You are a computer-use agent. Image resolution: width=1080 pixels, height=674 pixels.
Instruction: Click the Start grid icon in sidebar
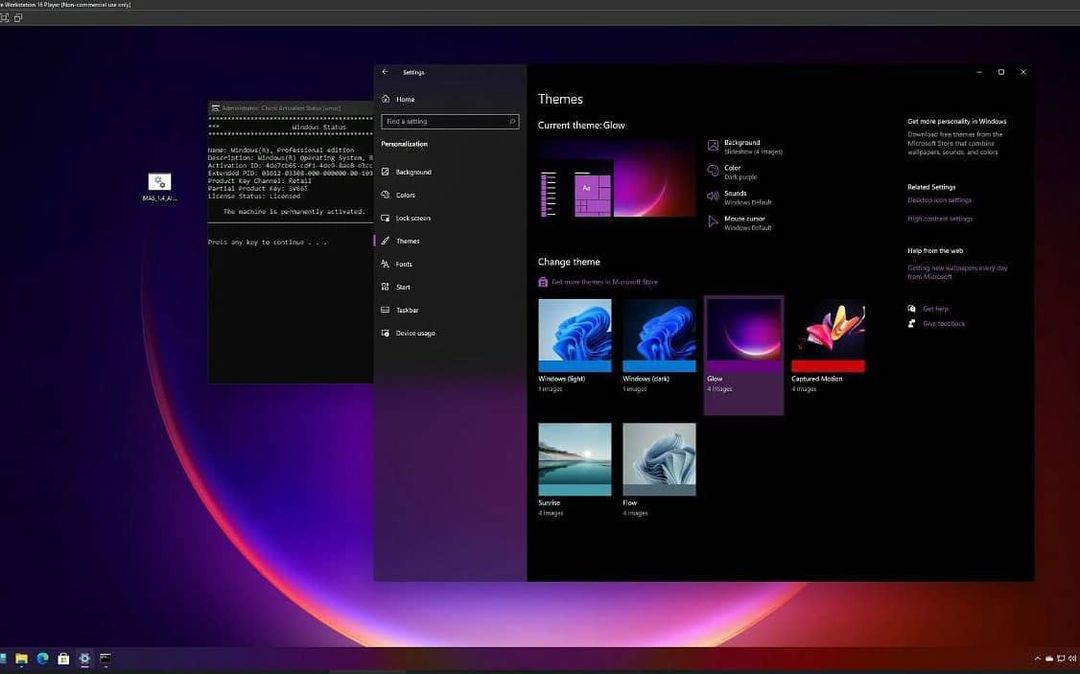[385, 286]
